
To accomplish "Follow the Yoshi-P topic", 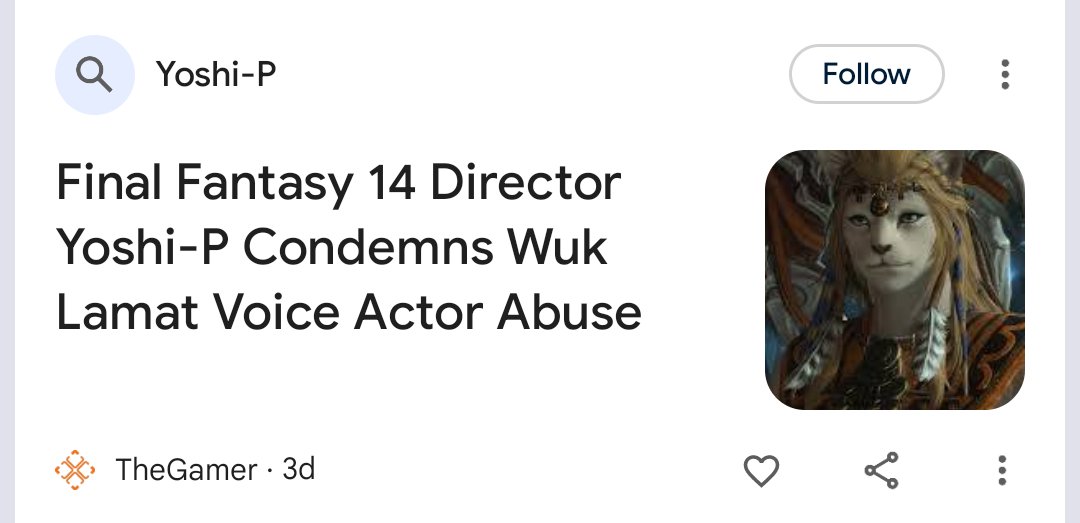I will [866, 74].
